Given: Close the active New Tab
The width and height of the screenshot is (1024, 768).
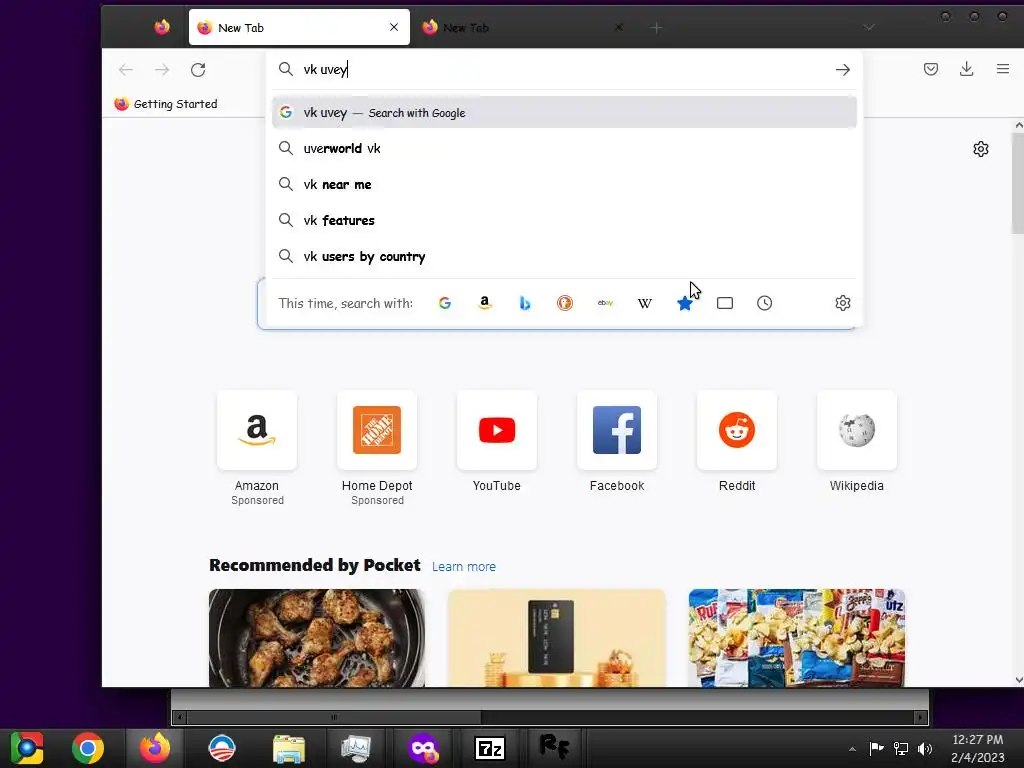Looking at the screenshot, I should (394, 27).
